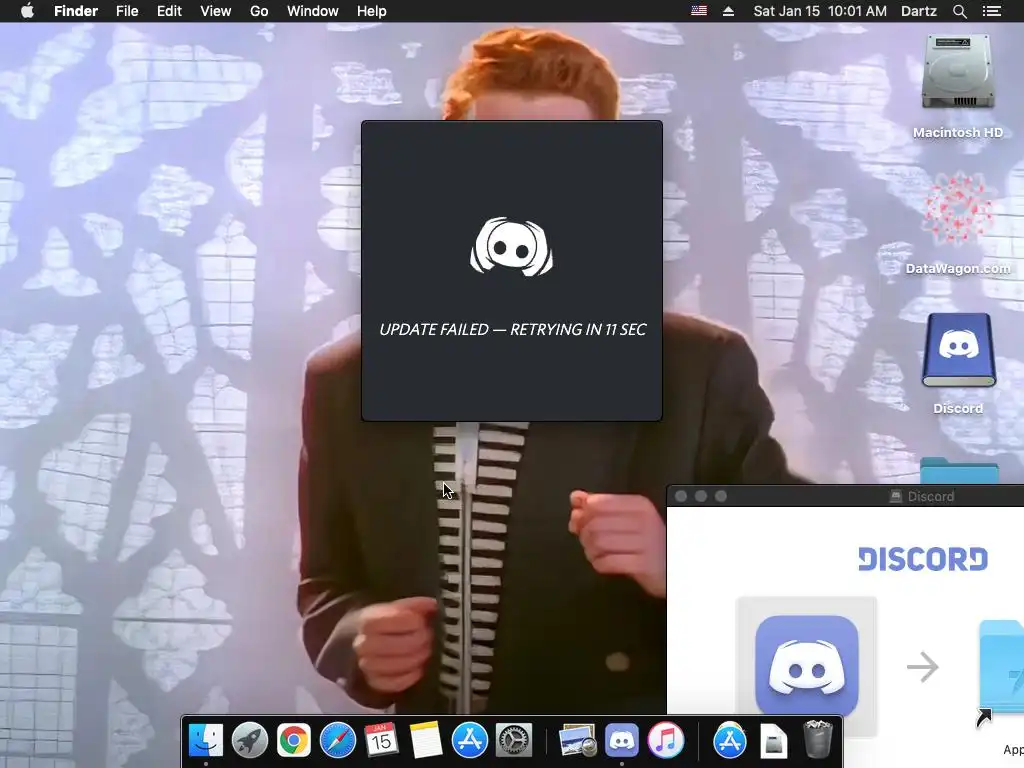Open Notification Center list icon
The image size is (1024, 768).
tap(991, 11)
